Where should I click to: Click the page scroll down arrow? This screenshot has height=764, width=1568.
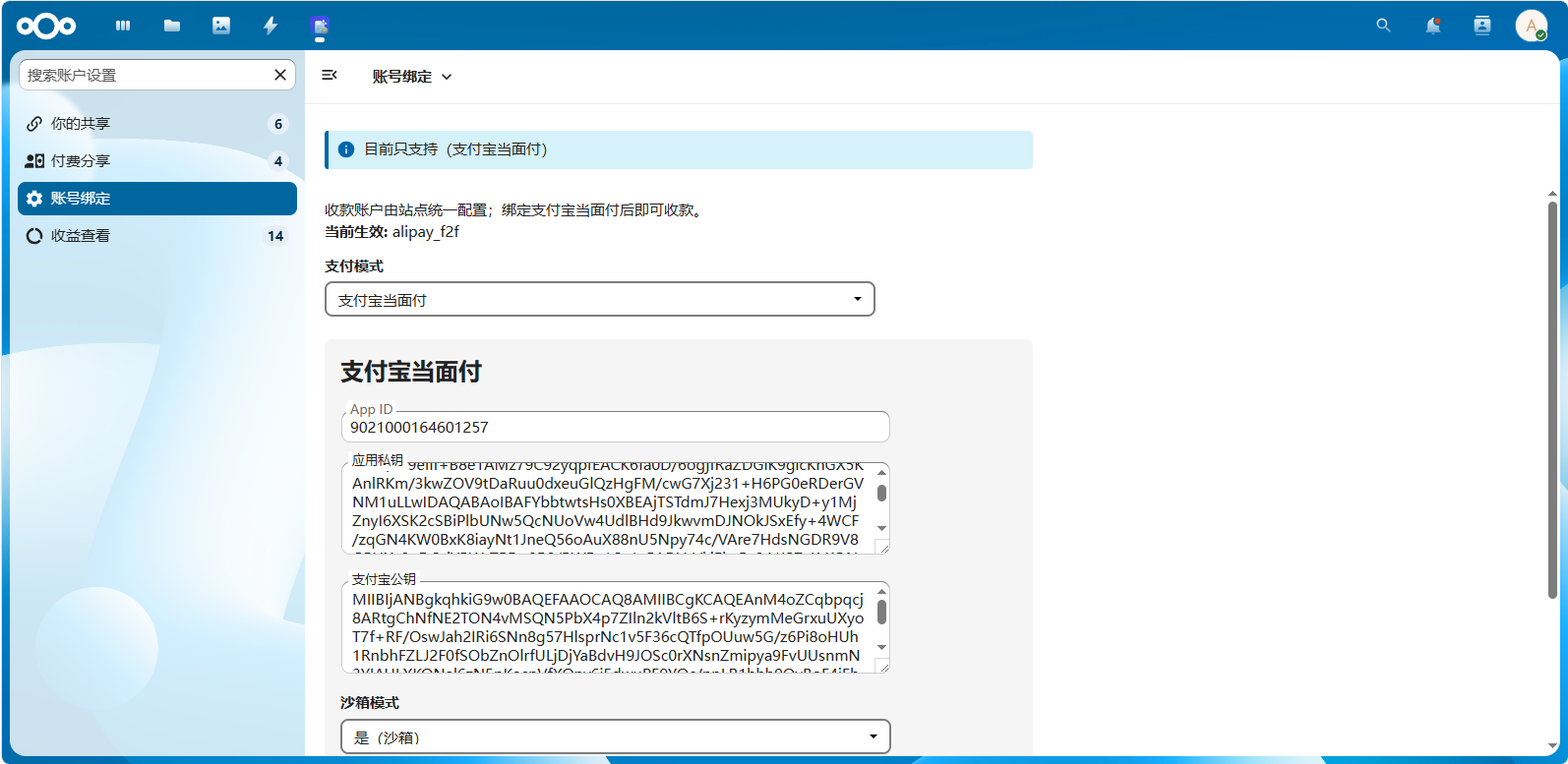click(x=1552, y=746)
